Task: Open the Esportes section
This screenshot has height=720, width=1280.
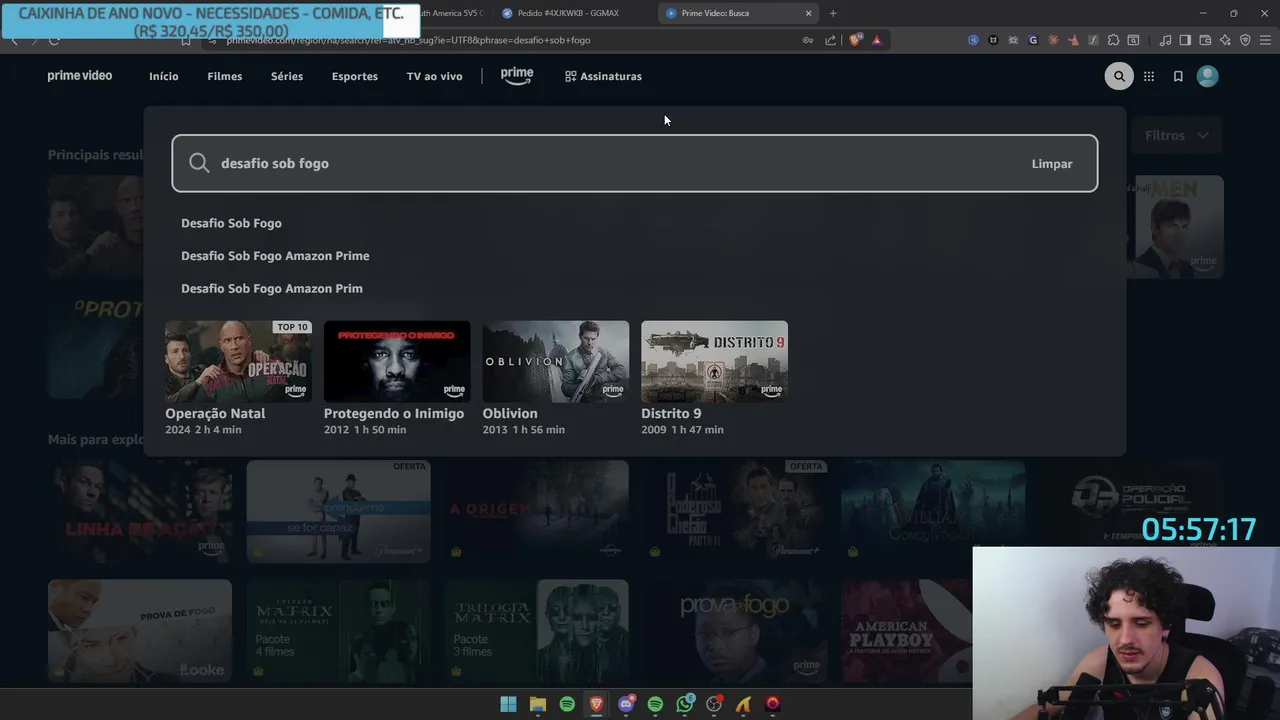Action: (x=355, y=76)
